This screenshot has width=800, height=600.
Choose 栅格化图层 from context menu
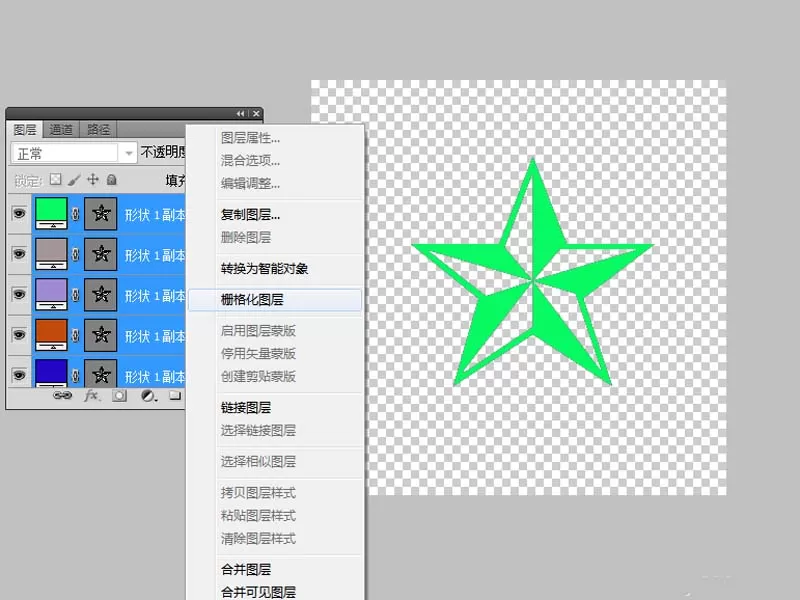click(x=275, y=299)
